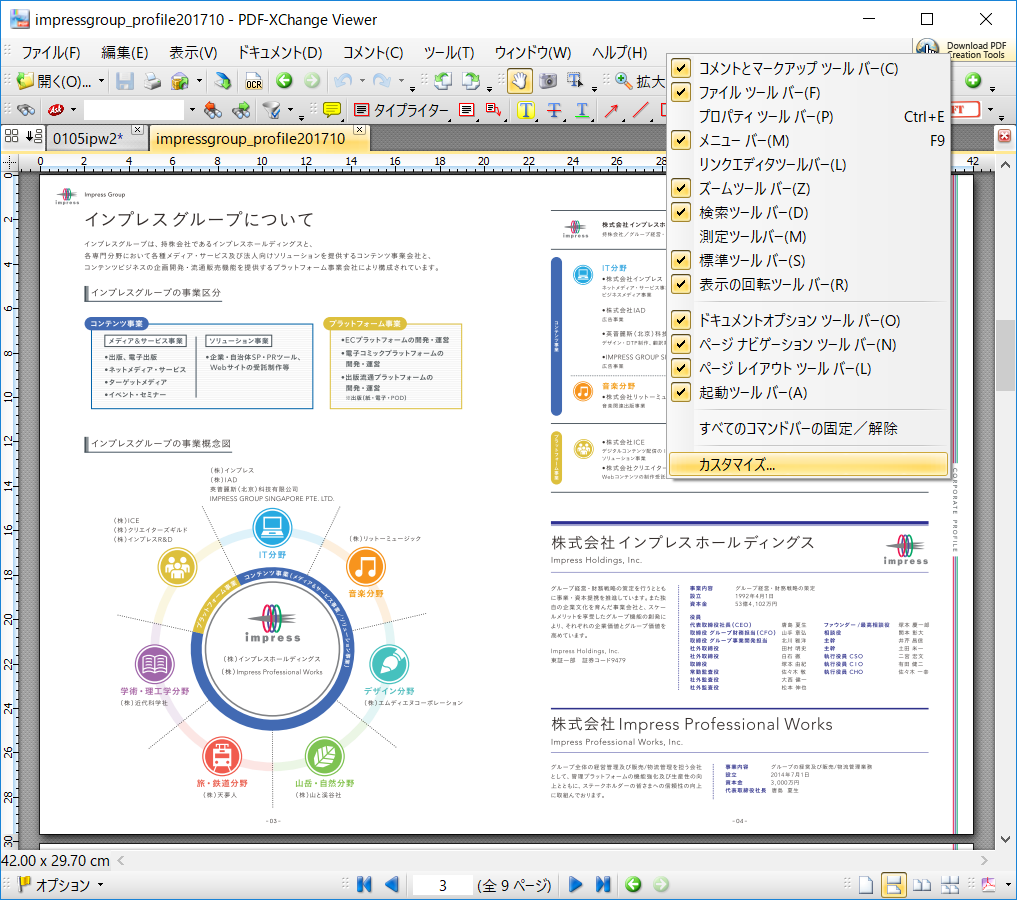Image resolution: width=1017 pixels, height=900 pixels.
Task: Go back to previous view with green arrow in top toolbar
Action: pyautogui.click(x=284, y=80)
